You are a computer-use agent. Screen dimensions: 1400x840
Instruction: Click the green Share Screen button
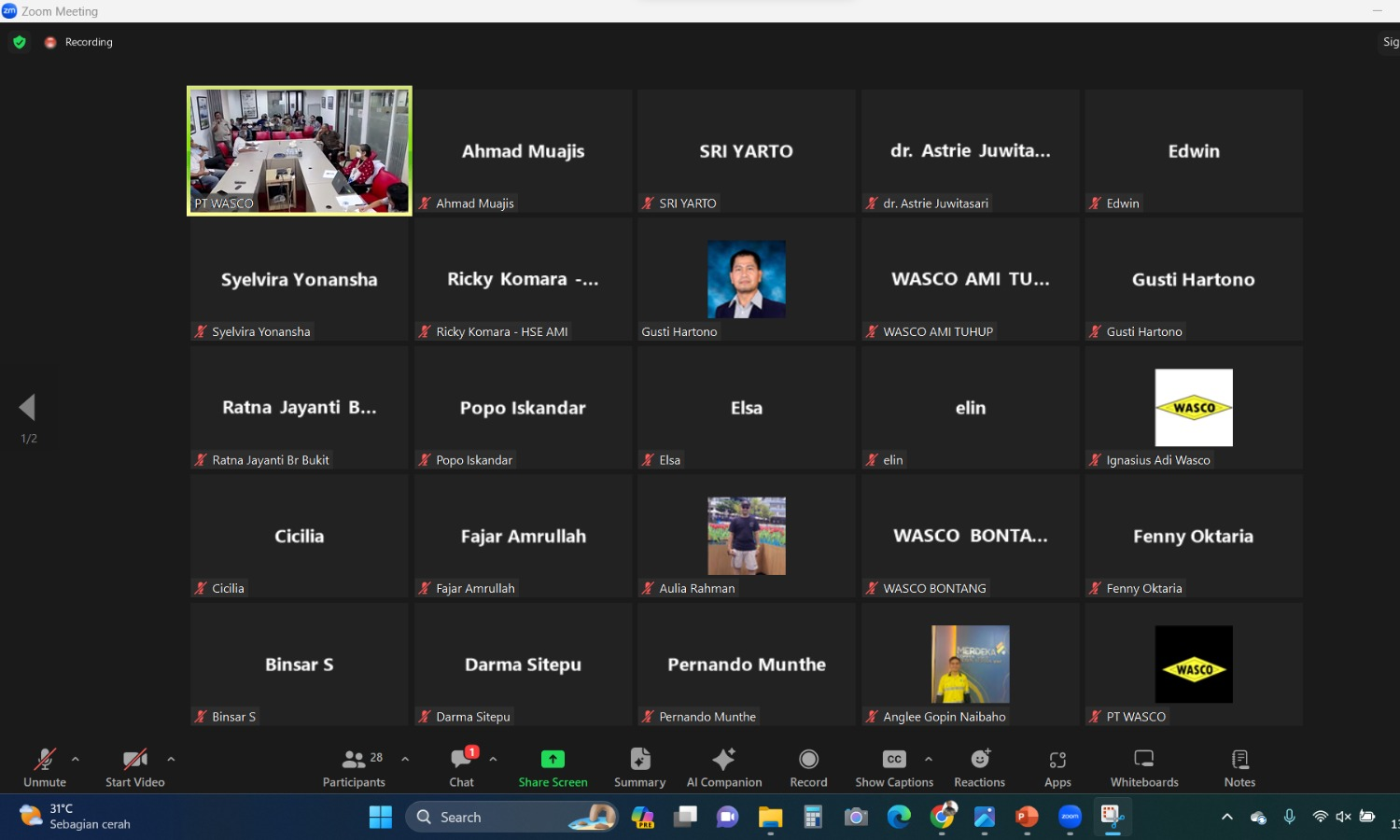[553, 767]
